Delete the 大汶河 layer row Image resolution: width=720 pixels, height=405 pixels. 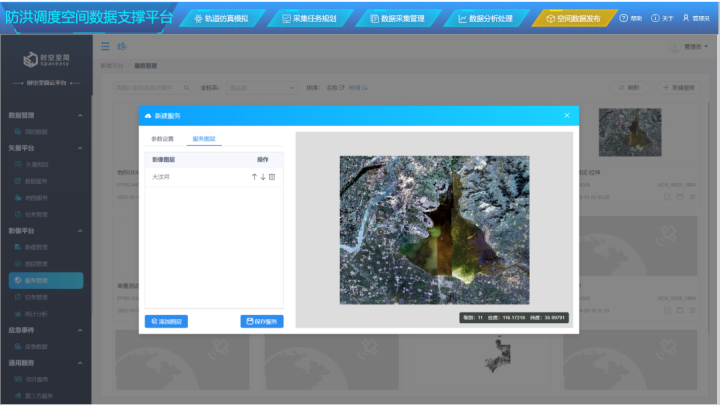pyautogui.click(x=272, y=177)
